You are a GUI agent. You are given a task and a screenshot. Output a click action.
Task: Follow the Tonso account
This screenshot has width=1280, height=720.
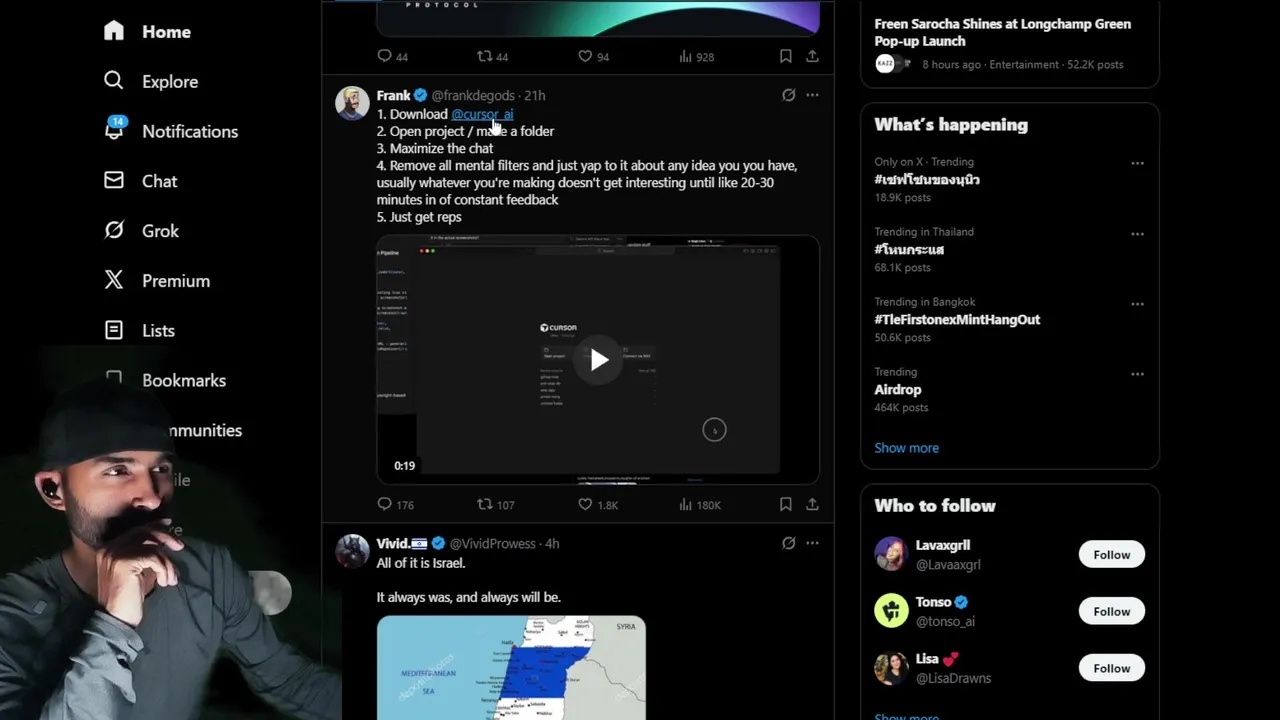click(x=1111, y=612)
